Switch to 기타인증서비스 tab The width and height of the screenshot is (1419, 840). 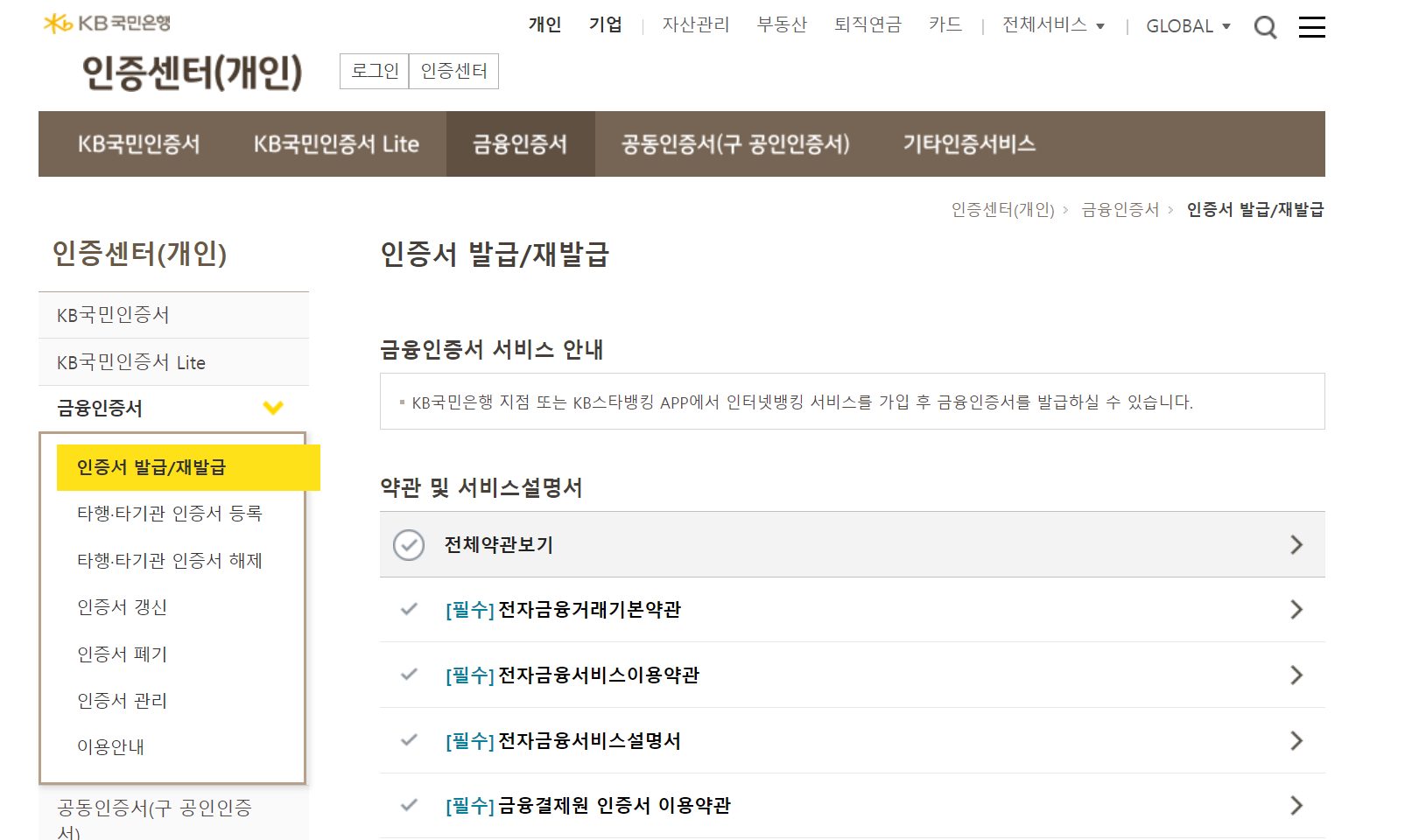969,144
